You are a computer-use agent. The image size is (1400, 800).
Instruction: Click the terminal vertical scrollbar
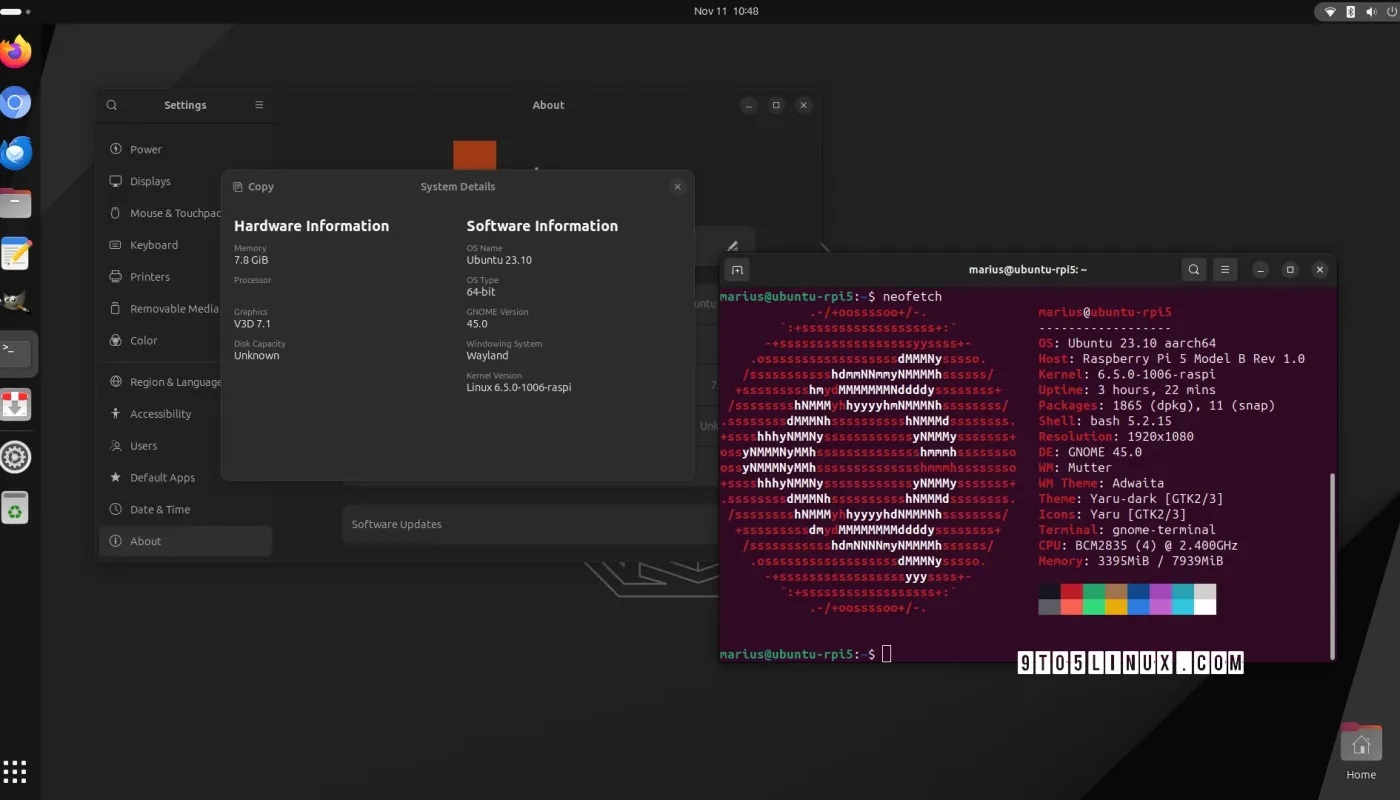[1331, 565]
